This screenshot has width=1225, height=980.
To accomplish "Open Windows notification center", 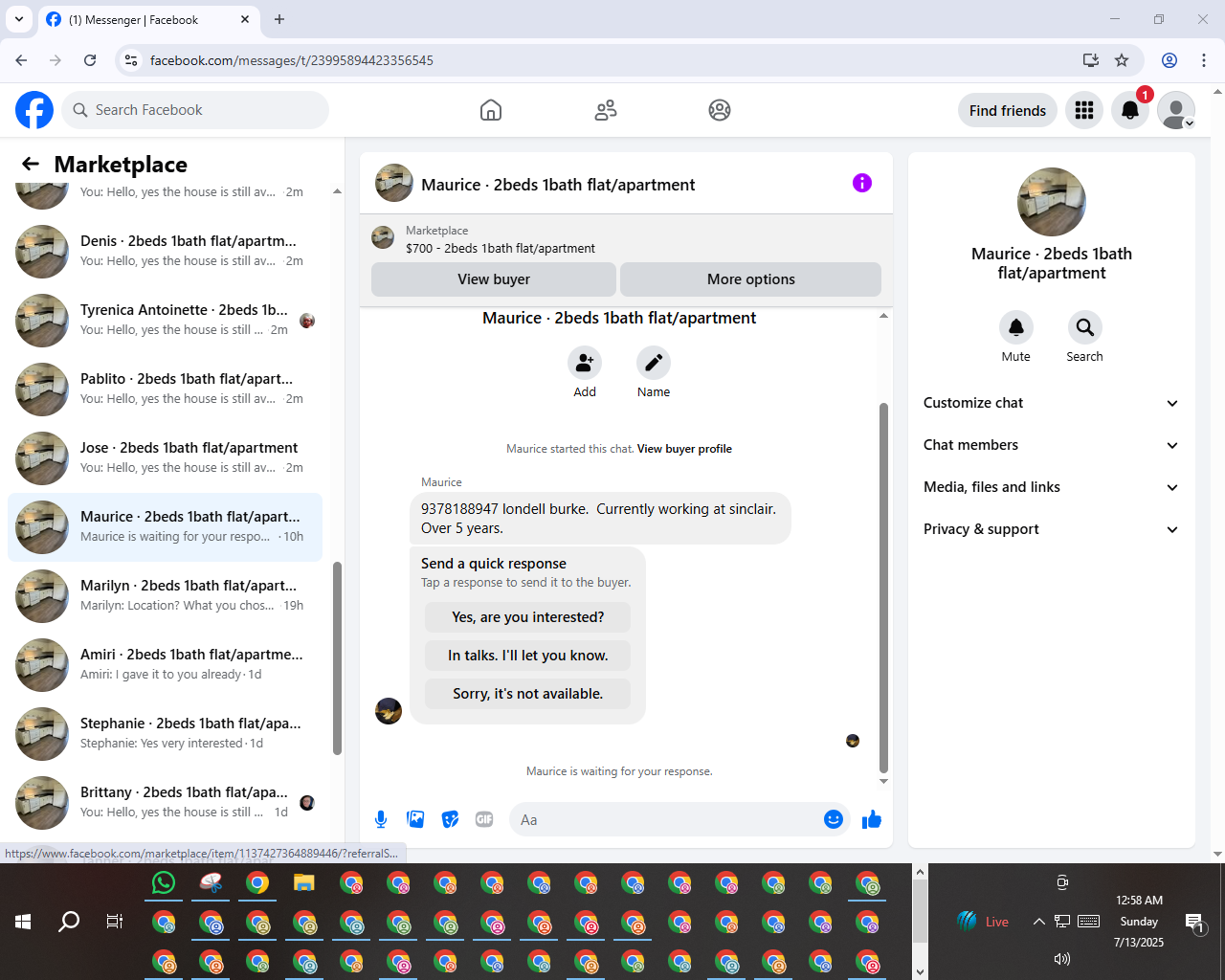I will click(x=1195, y=923).
